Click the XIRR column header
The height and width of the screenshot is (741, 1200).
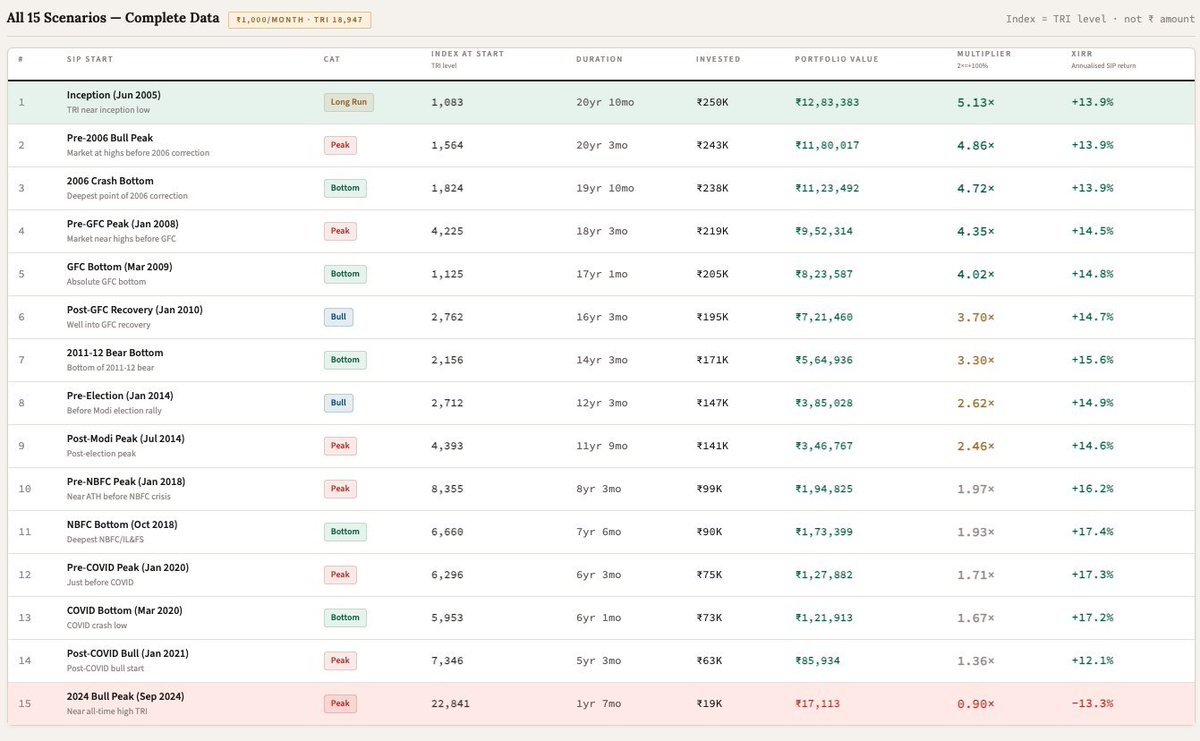click(x=1080, y=54)
